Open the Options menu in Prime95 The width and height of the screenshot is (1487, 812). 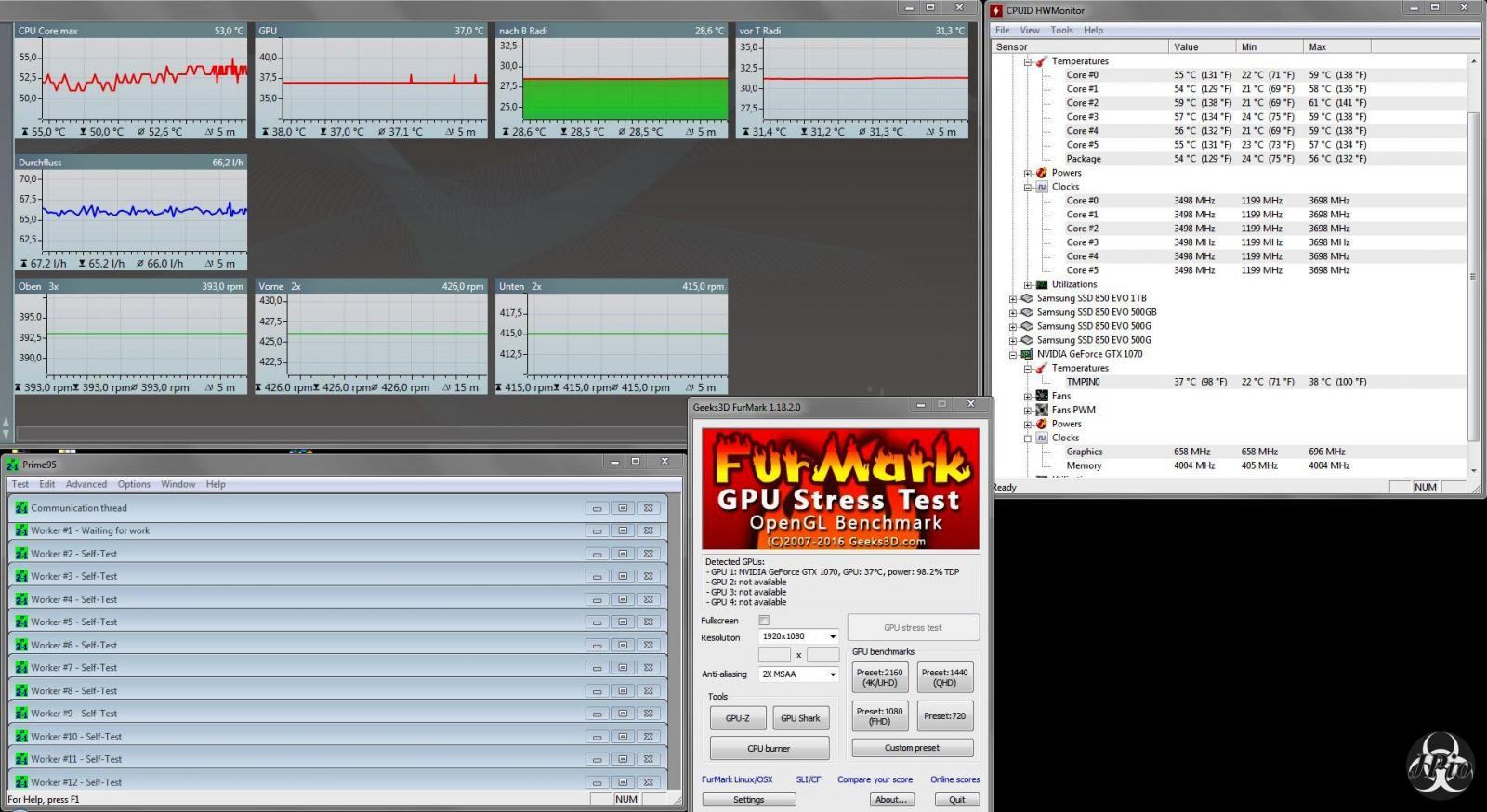coord(134,484)
